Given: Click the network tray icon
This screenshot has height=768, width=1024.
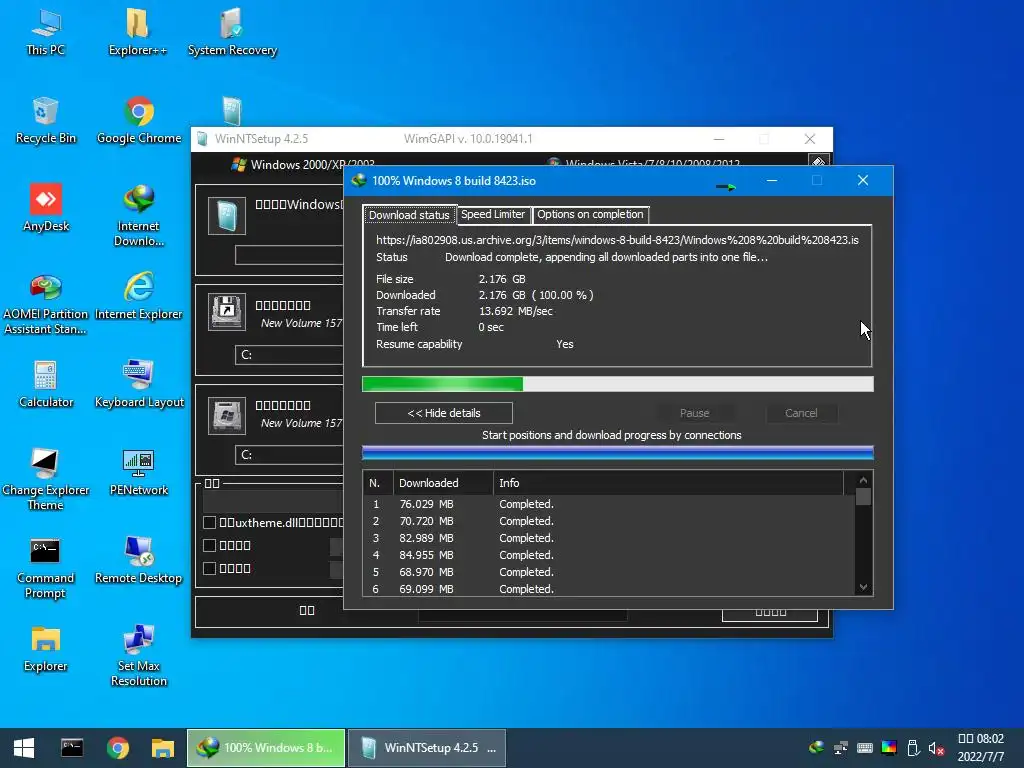Looking at the screenshot, I should (x=840, y=748).
